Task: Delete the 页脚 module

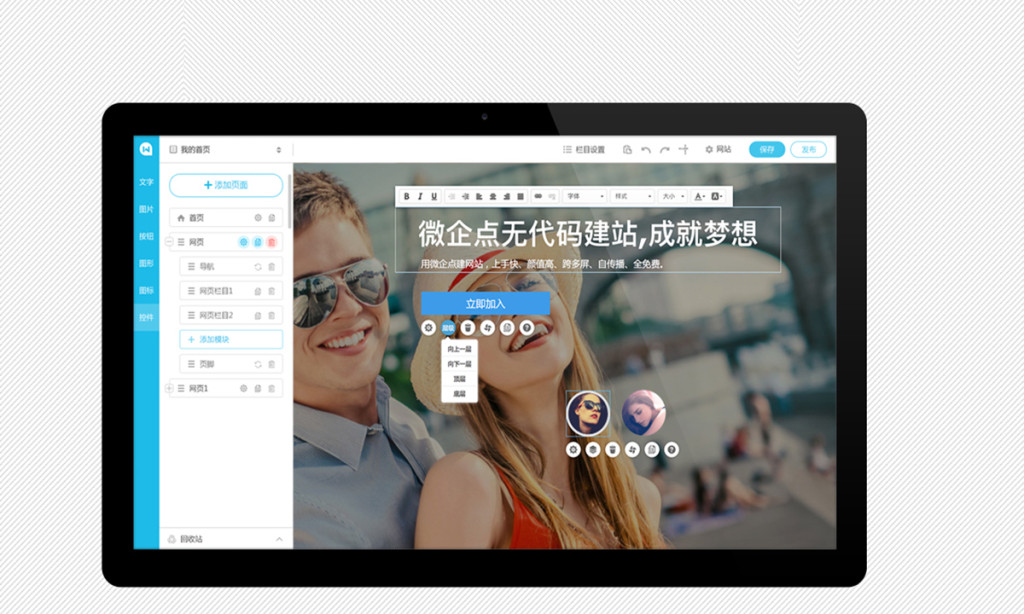Action: coord(272,364)
